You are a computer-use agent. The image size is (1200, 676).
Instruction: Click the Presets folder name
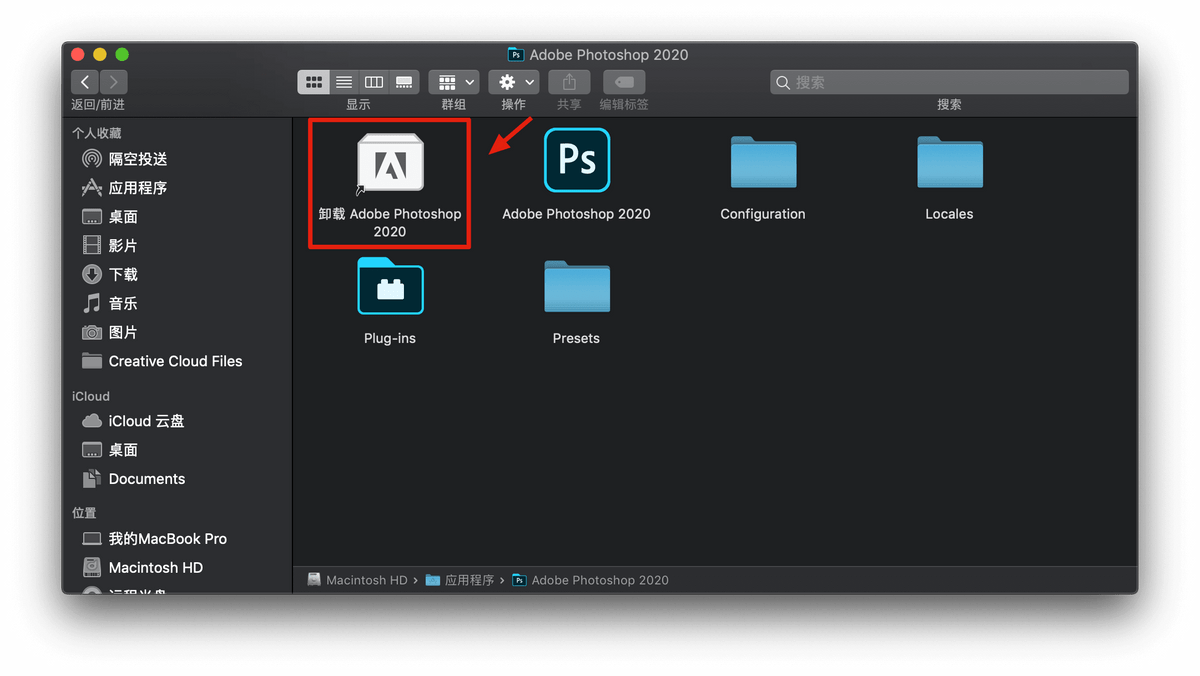(x=577, y=339)
